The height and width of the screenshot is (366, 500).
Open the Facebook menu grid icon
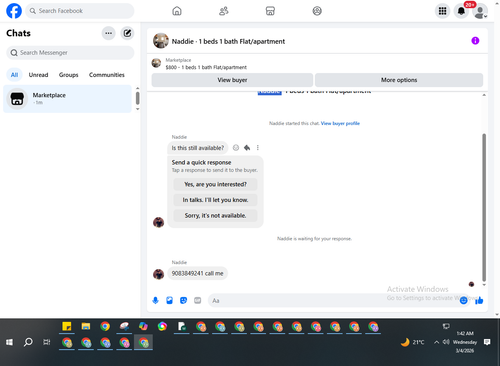(x=442, y=11)
